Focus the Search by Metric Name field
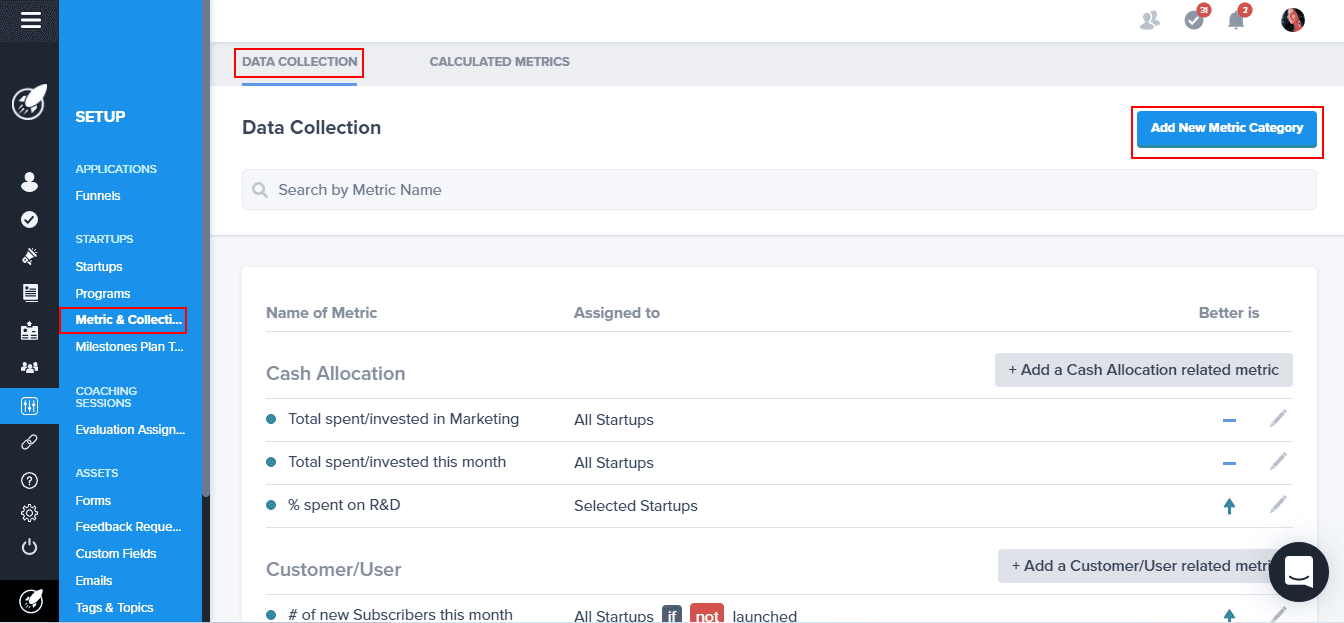The image size is (1344, 623). (x=779, y=190)
